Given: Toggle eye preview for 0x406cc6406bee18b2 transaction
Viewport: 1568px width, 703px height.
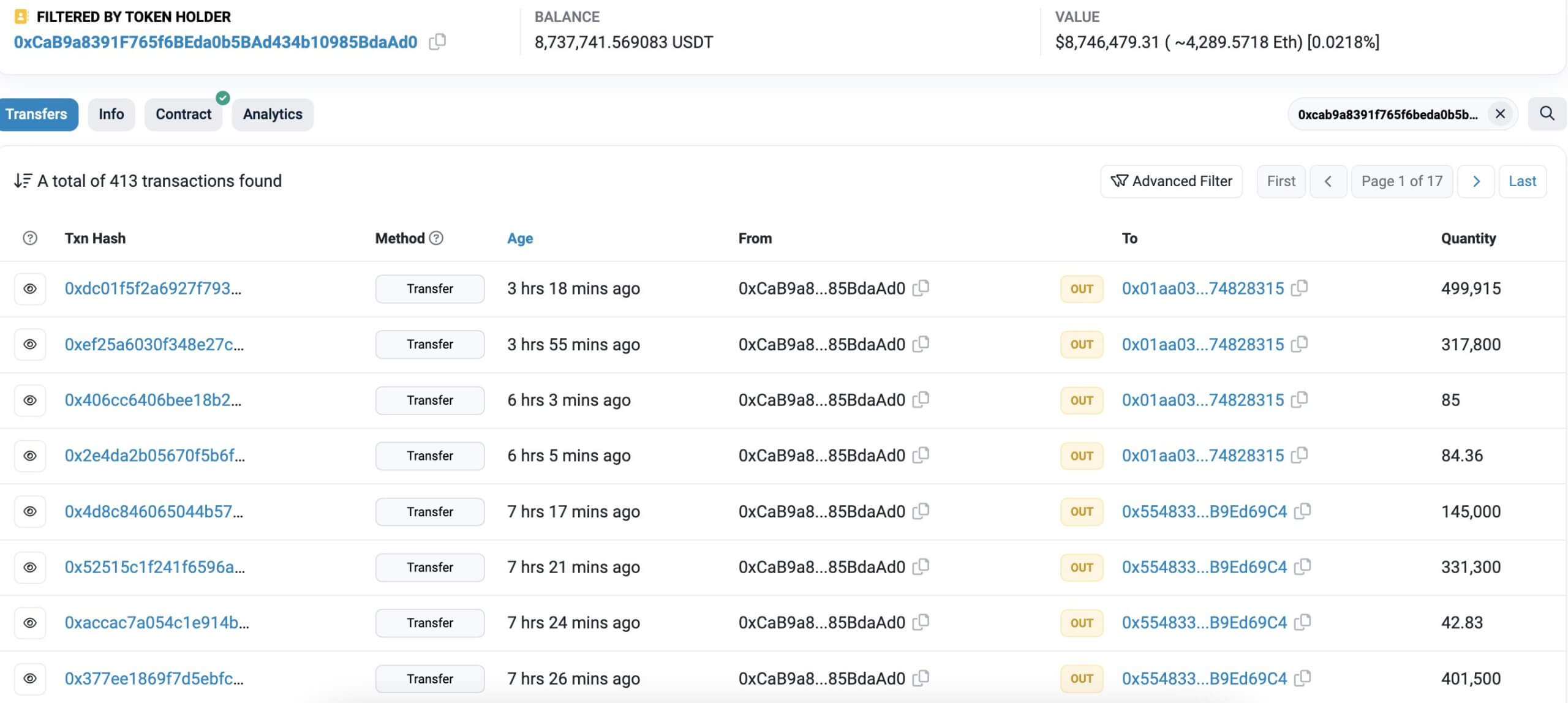Looking at the screenshot, I should point(30,400).
